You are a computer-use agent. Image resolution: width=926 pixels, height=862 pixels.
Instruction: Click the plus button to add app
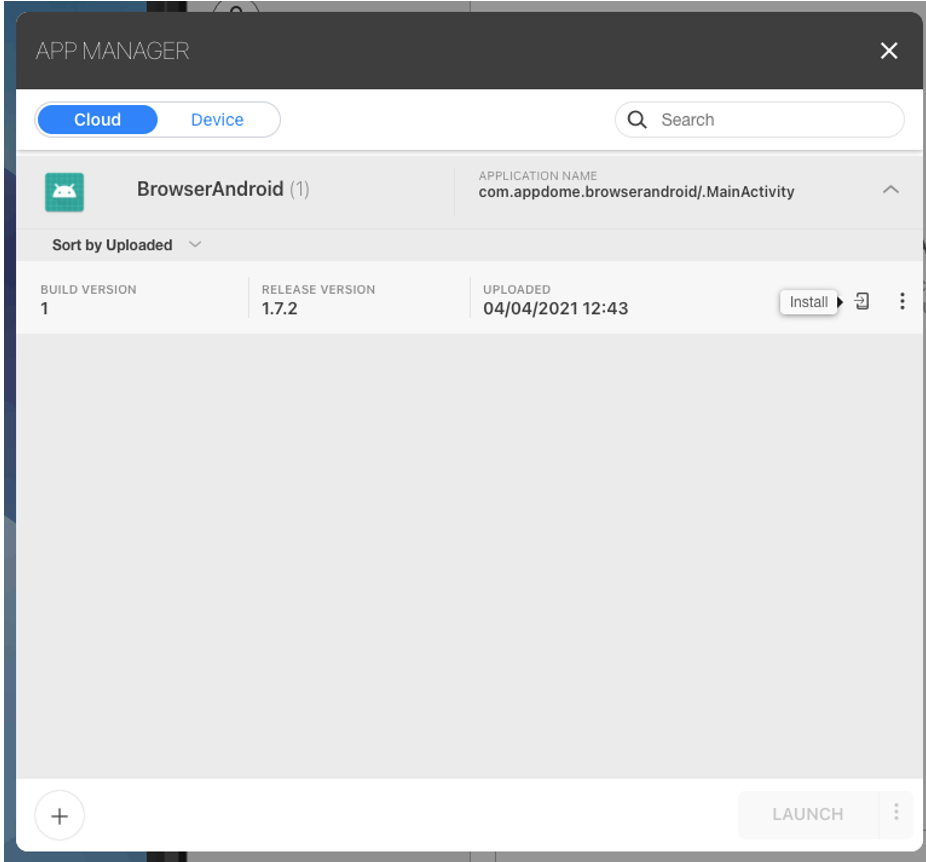(59, 816)
